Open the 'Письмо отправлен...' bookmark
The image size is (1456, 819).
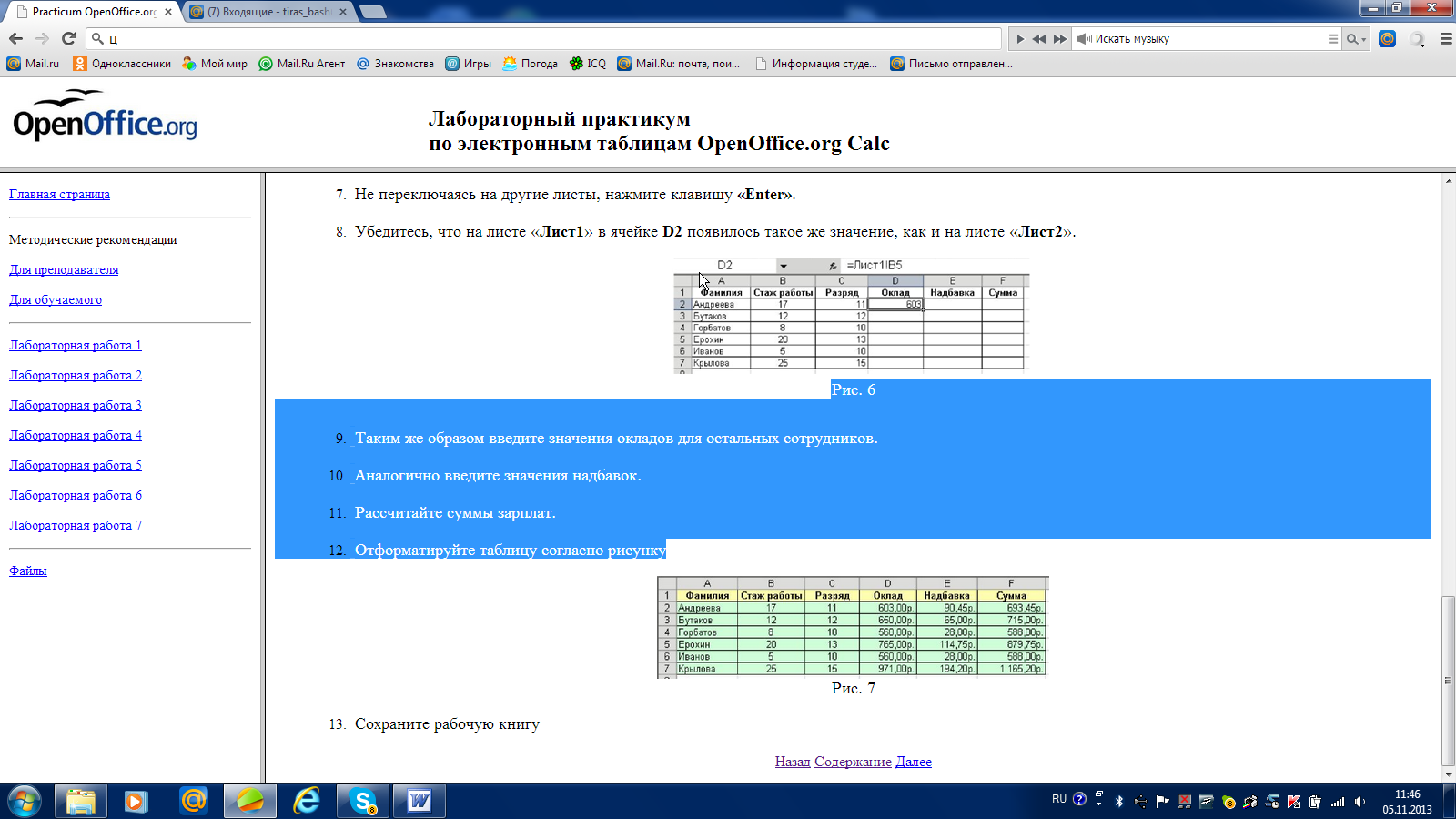pos(951,64)
